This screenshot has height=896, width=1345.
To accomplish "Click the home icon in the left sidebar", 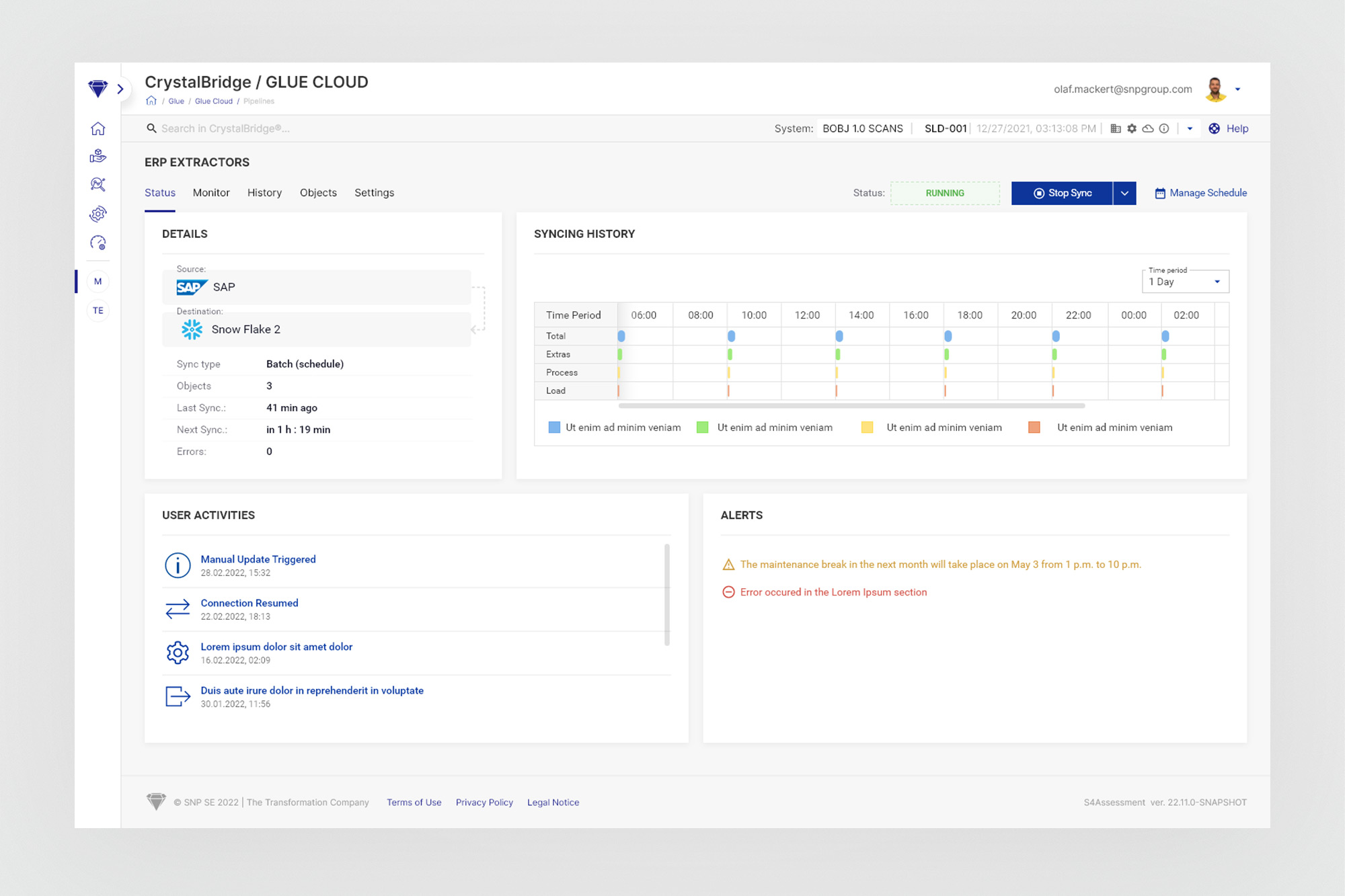I will pos(98,128).
